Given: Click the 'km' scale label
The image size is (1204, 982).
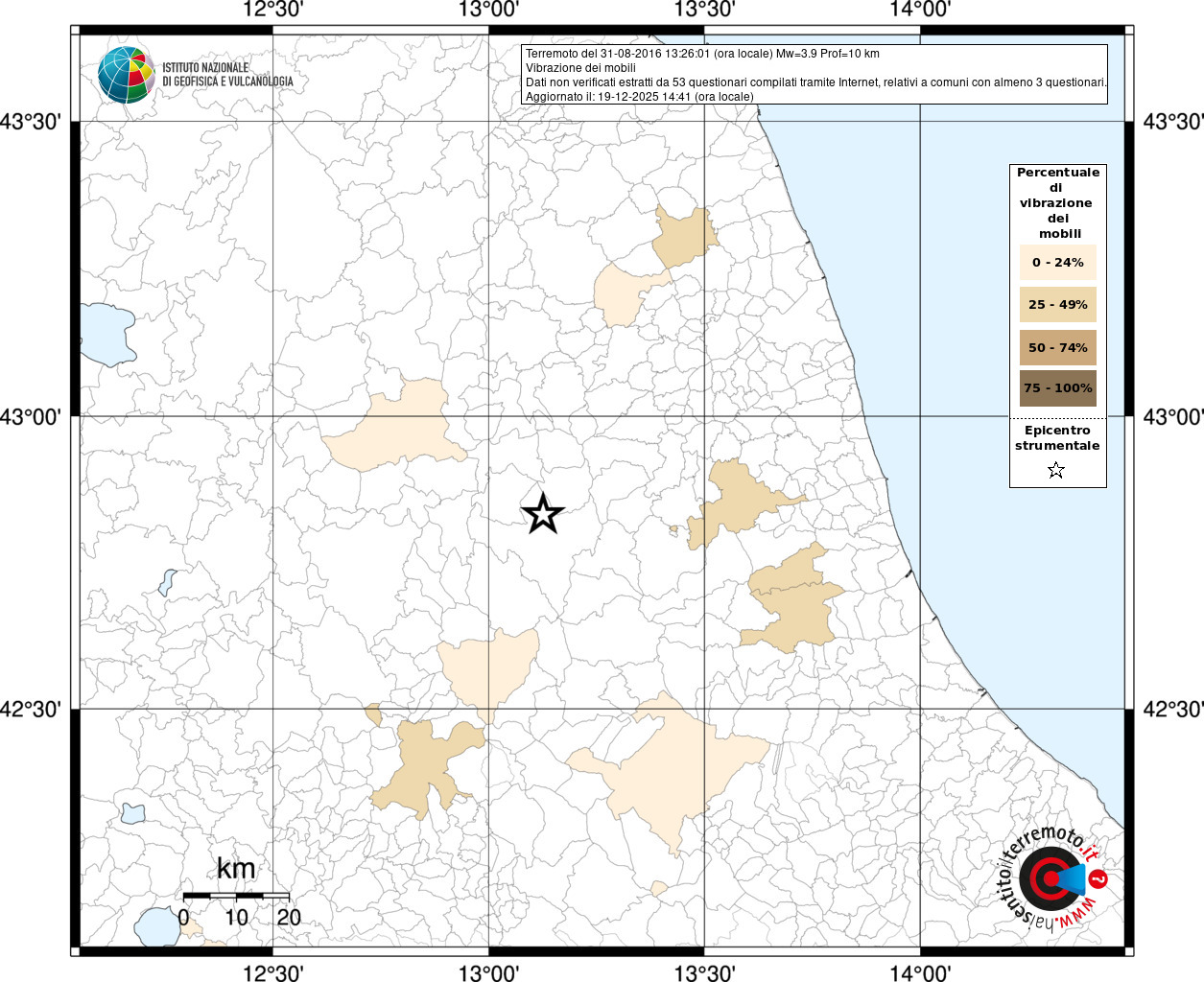Looking at the screenshot, I should point(236,869).
